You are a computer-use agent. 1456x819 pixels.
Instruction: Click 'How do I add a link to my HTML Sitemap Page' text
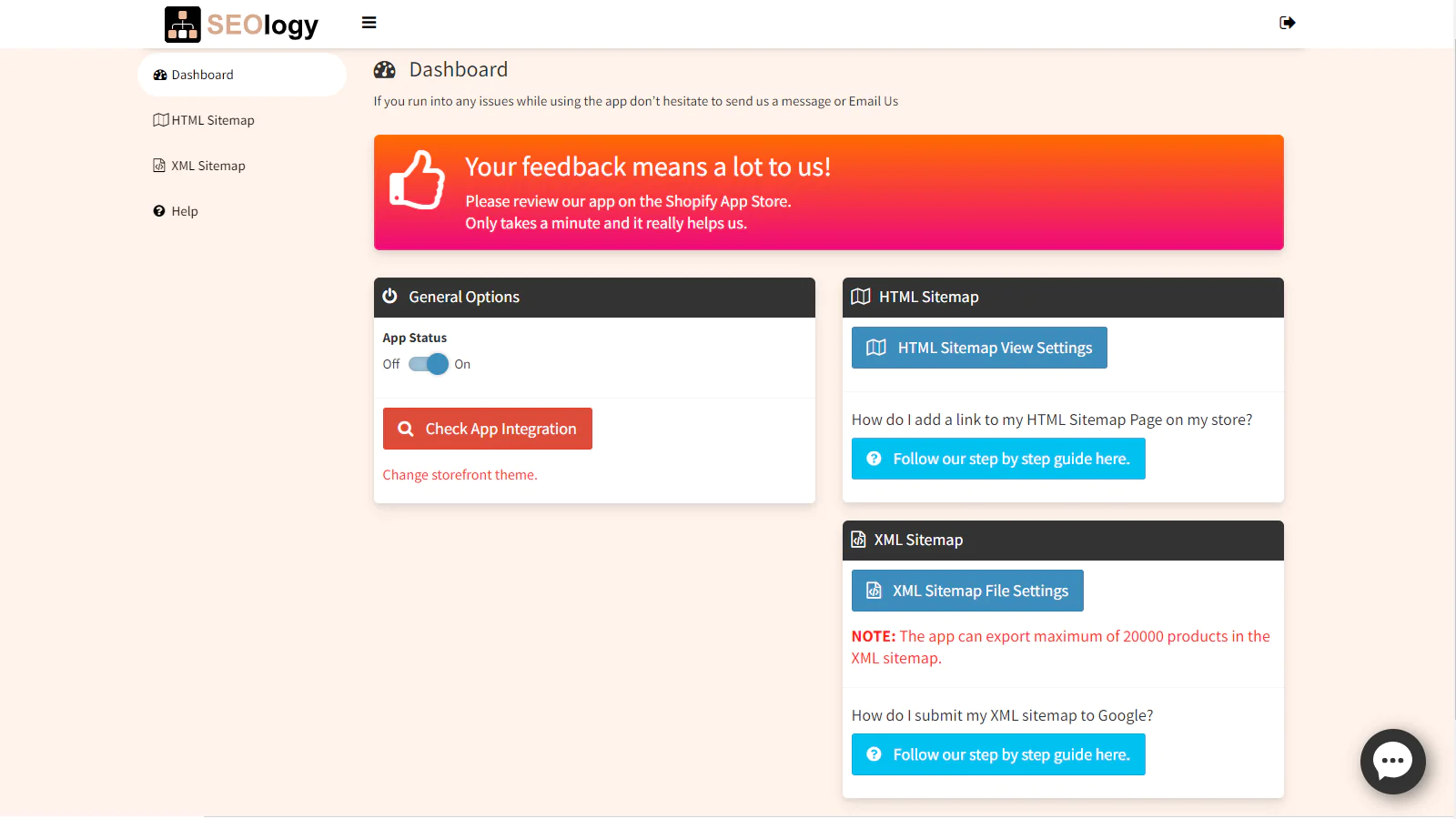pyautogui.click(x=1052, y=420)
